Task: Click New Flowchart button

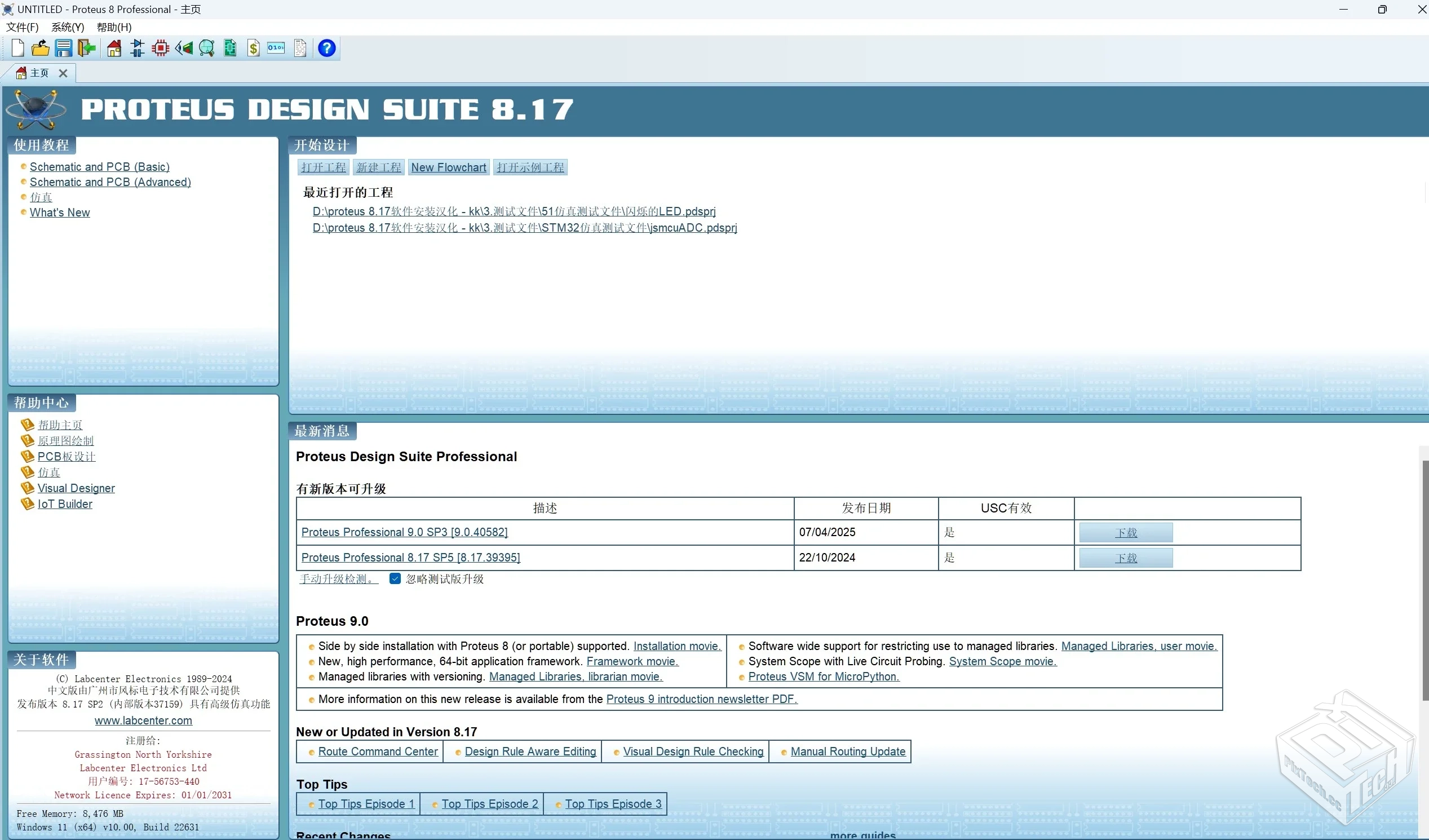Action: pyautogui.click(x=449, y=167)
